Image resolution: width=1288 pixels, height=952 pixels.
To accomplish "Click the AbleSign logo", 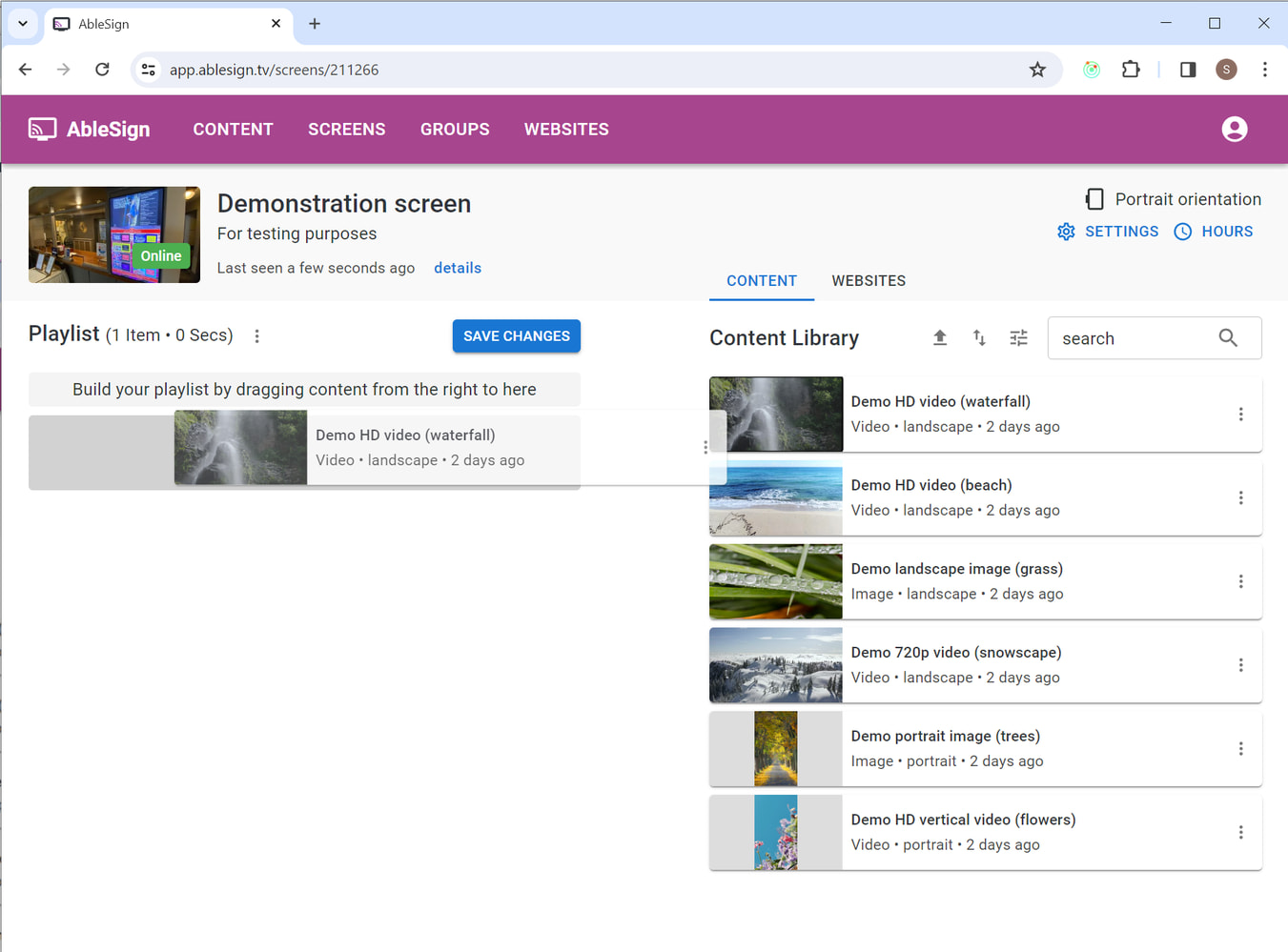I will (90, 130).
